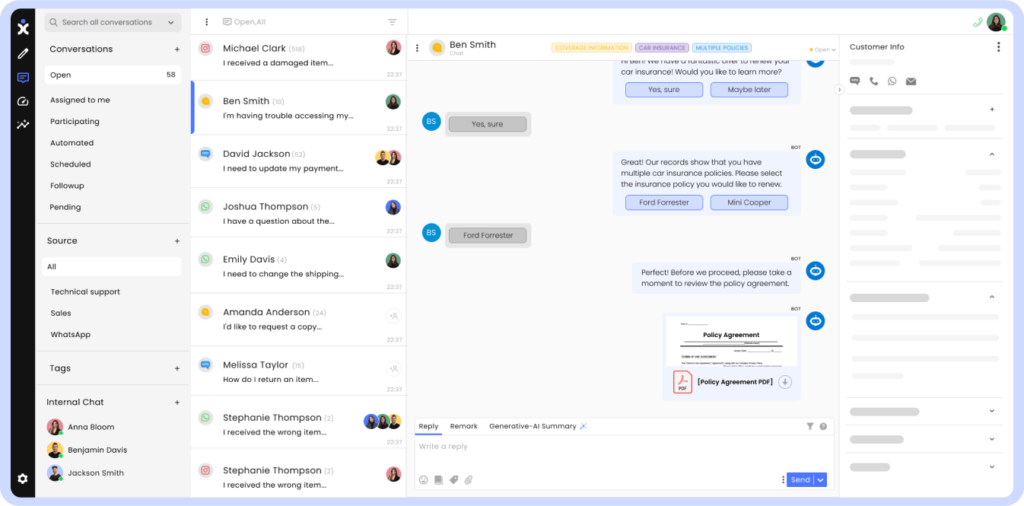This screenshot has width=1024, height=506.
Task: Open Customer Info three-dot menu
Action: click(x=998, y=47)
